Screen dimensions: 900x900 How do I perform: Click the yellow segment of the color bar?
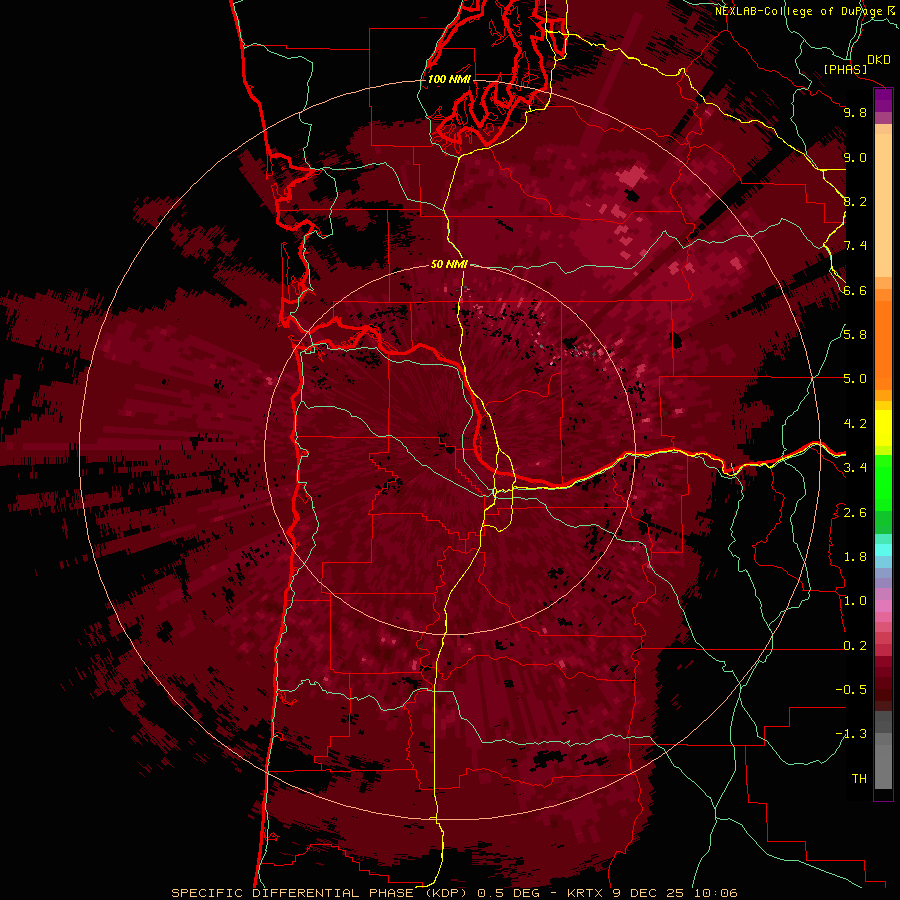883,429
